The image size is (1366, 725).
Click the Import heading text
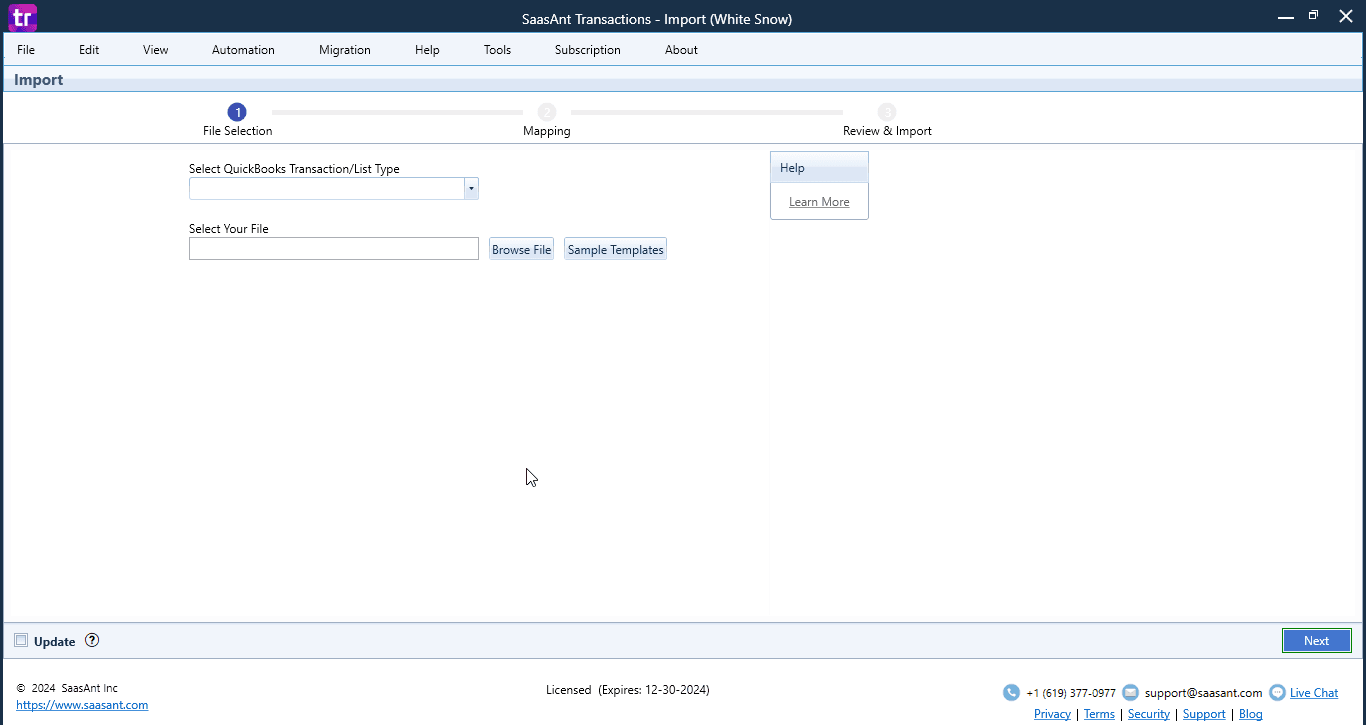(x=39, y=80)
